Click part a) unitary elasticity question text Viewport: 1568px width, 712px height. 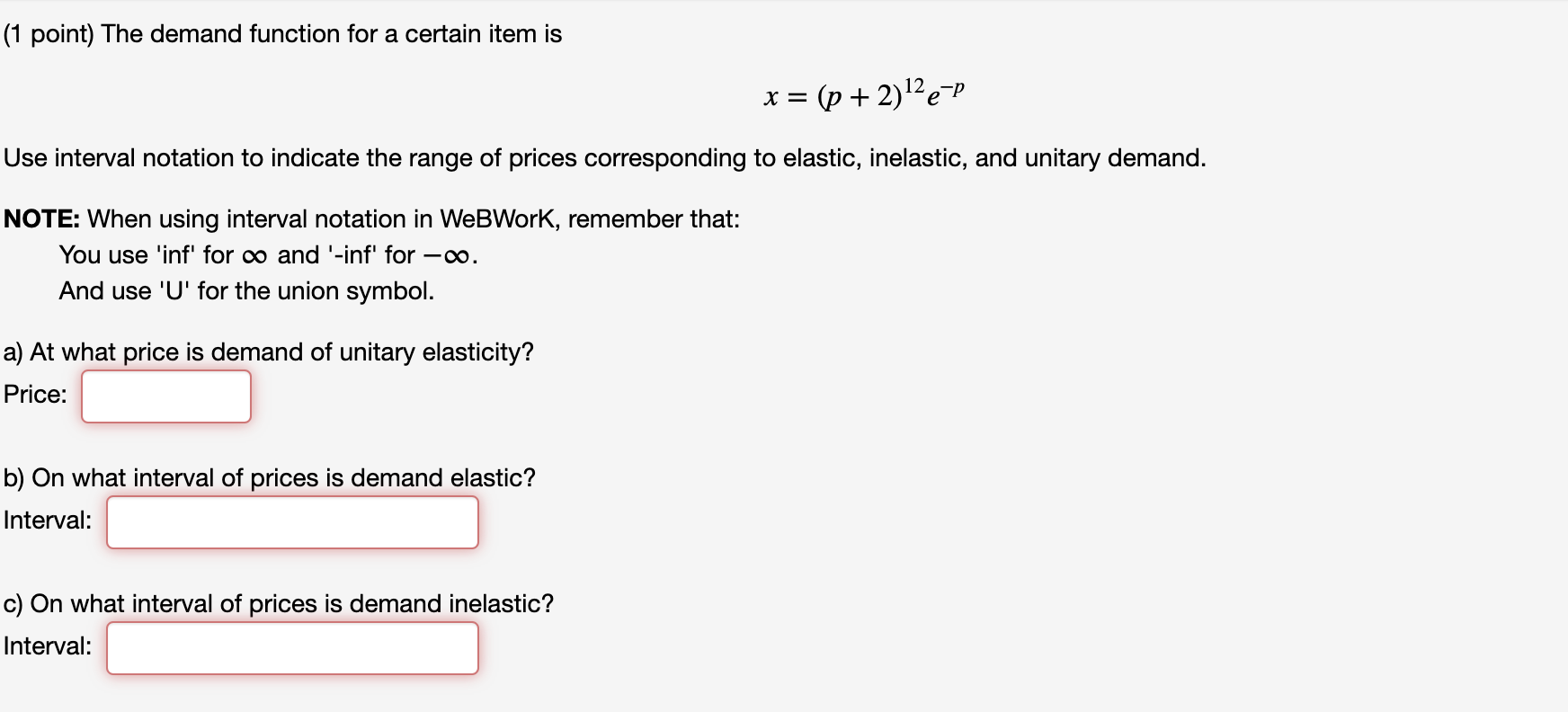pos(268,352)
